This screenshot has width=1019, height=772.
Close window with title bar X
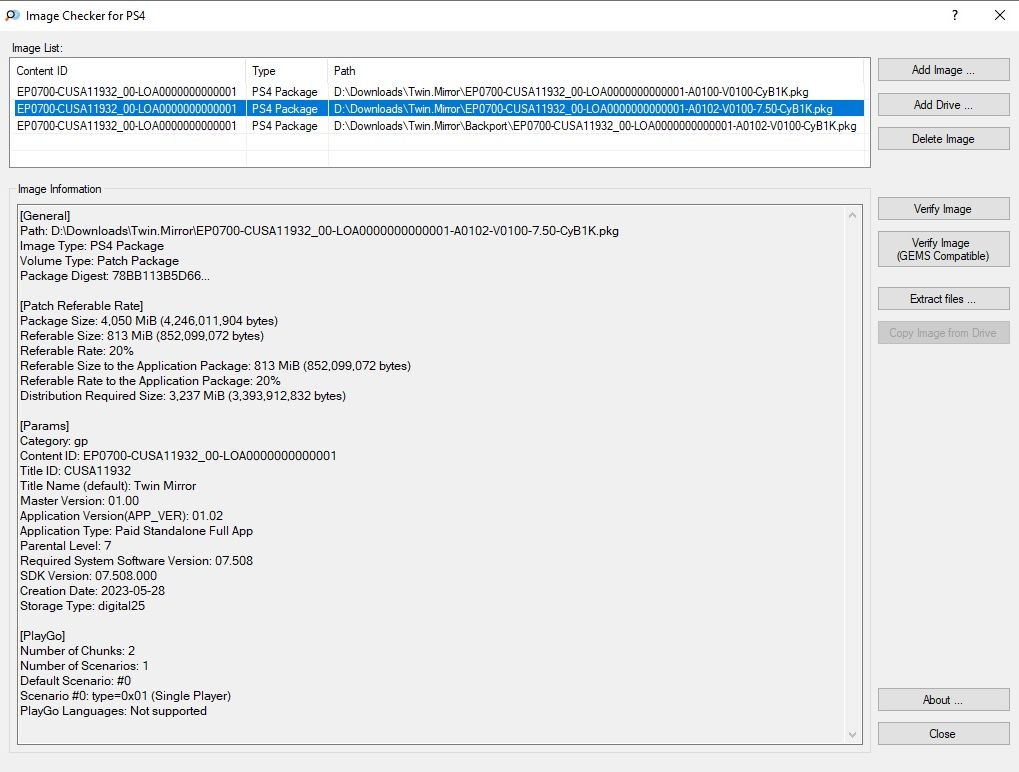(1000, 15)
